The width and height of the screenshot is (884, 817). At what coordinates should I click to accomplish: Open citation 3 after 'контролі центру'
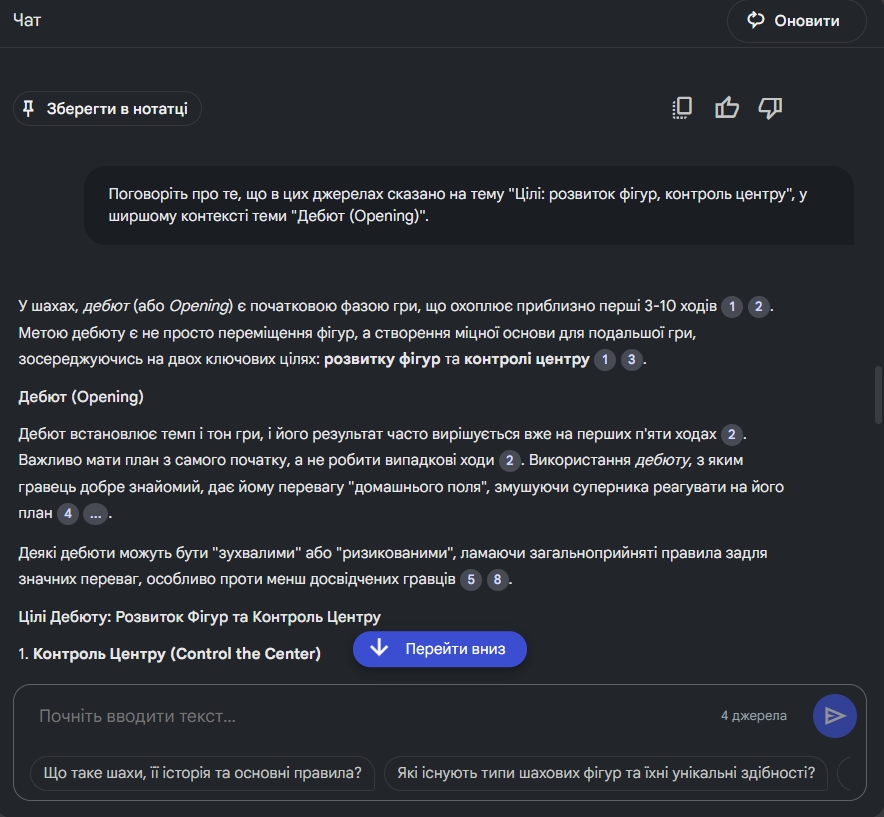[631, 360]
